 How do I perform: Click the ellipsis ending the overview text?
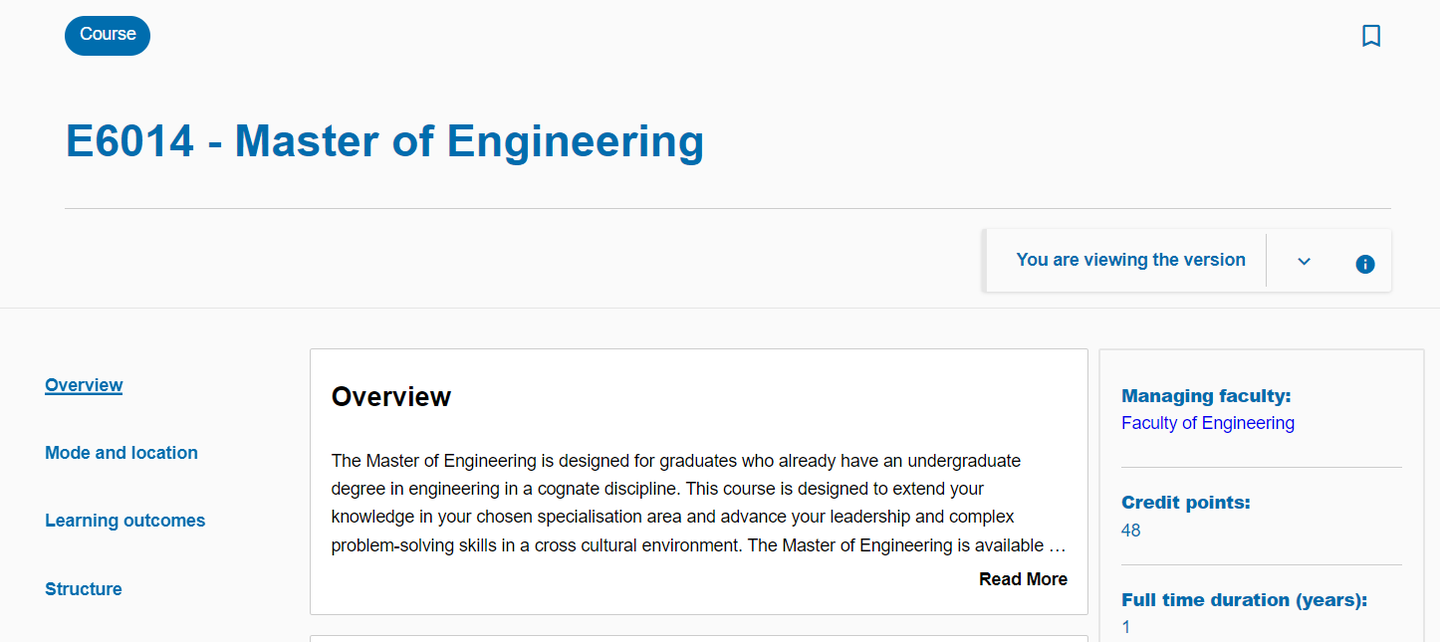point(1057,546)
